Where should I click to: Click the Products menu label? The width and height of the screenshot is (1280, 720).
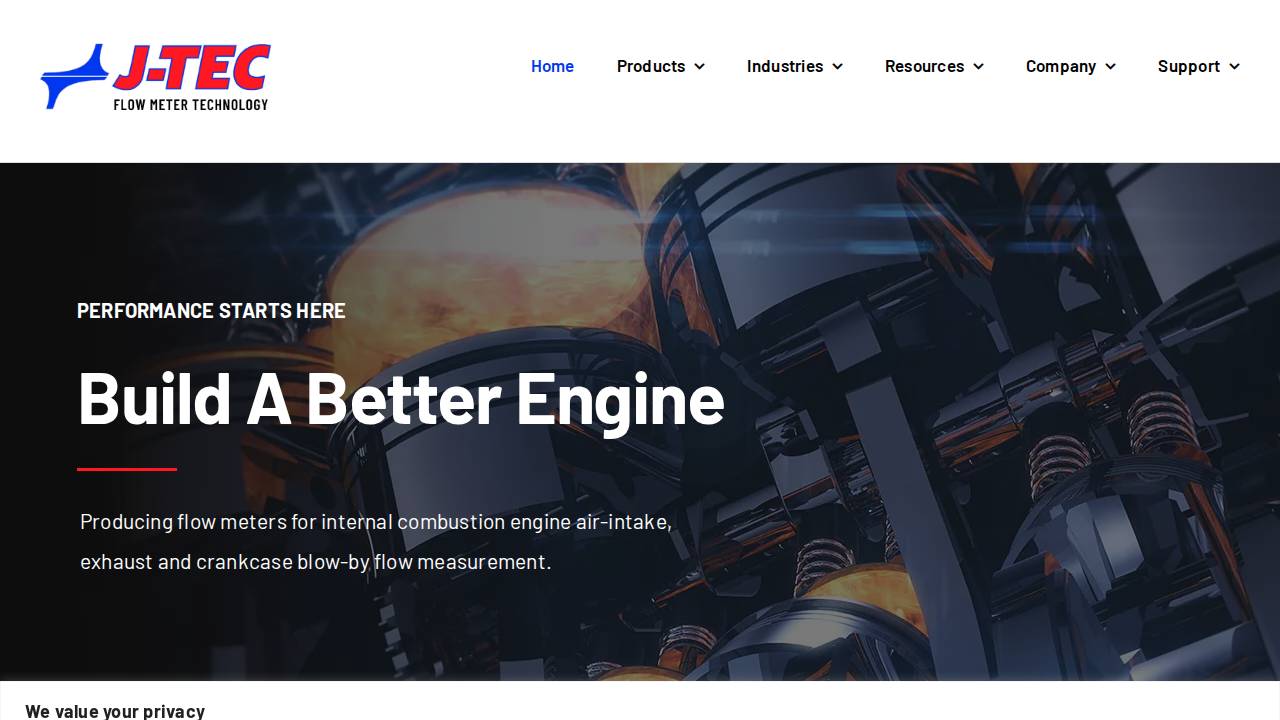[651, 66]
